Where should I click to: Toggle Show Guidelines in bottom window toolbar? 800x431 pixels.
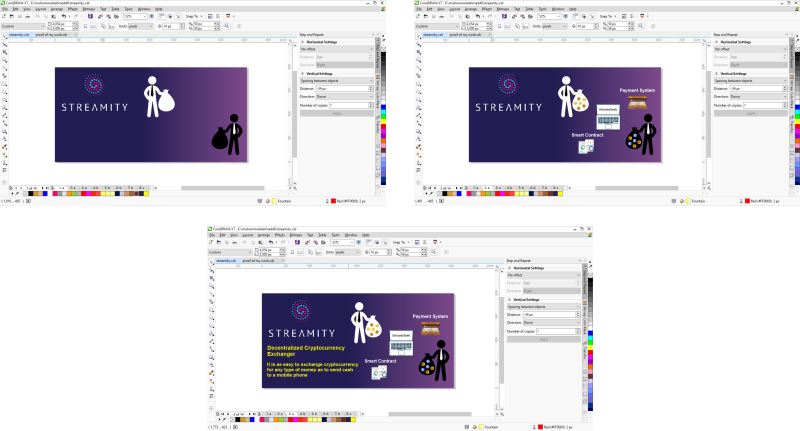[385, 242]
